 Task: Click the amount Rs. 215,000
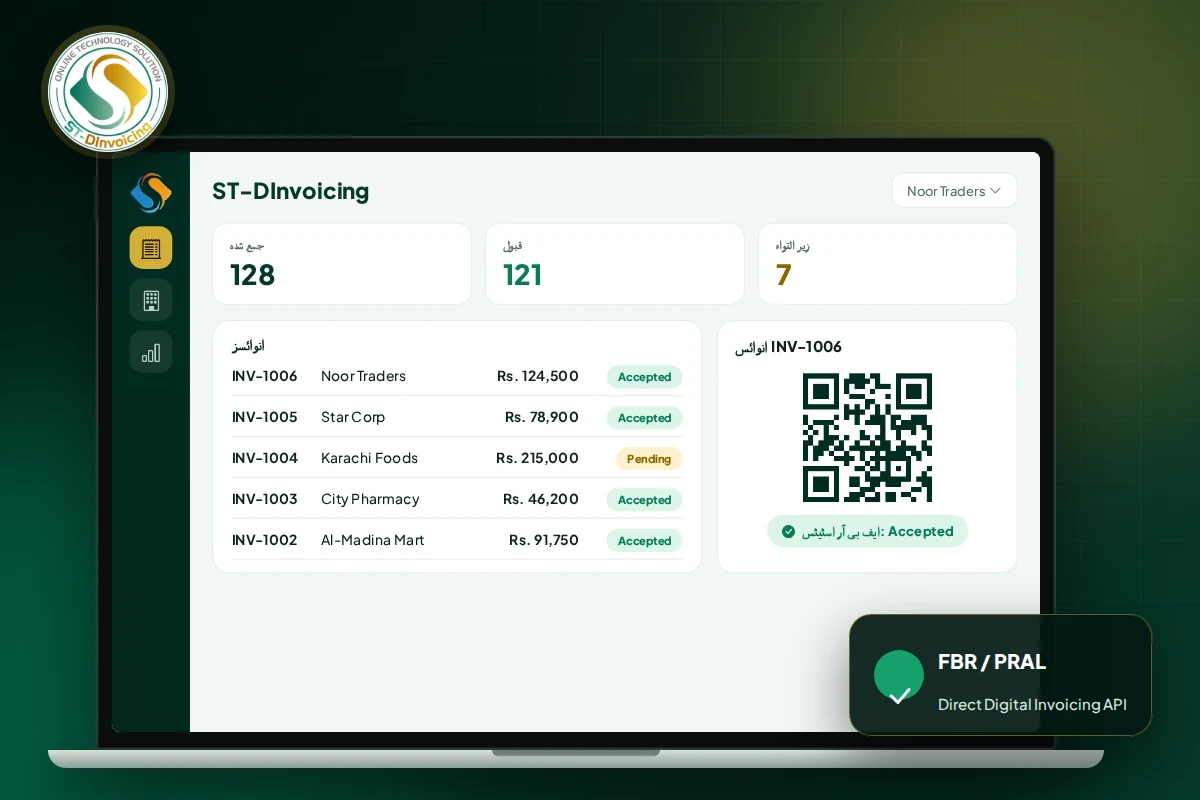click(x=537, y=458)
